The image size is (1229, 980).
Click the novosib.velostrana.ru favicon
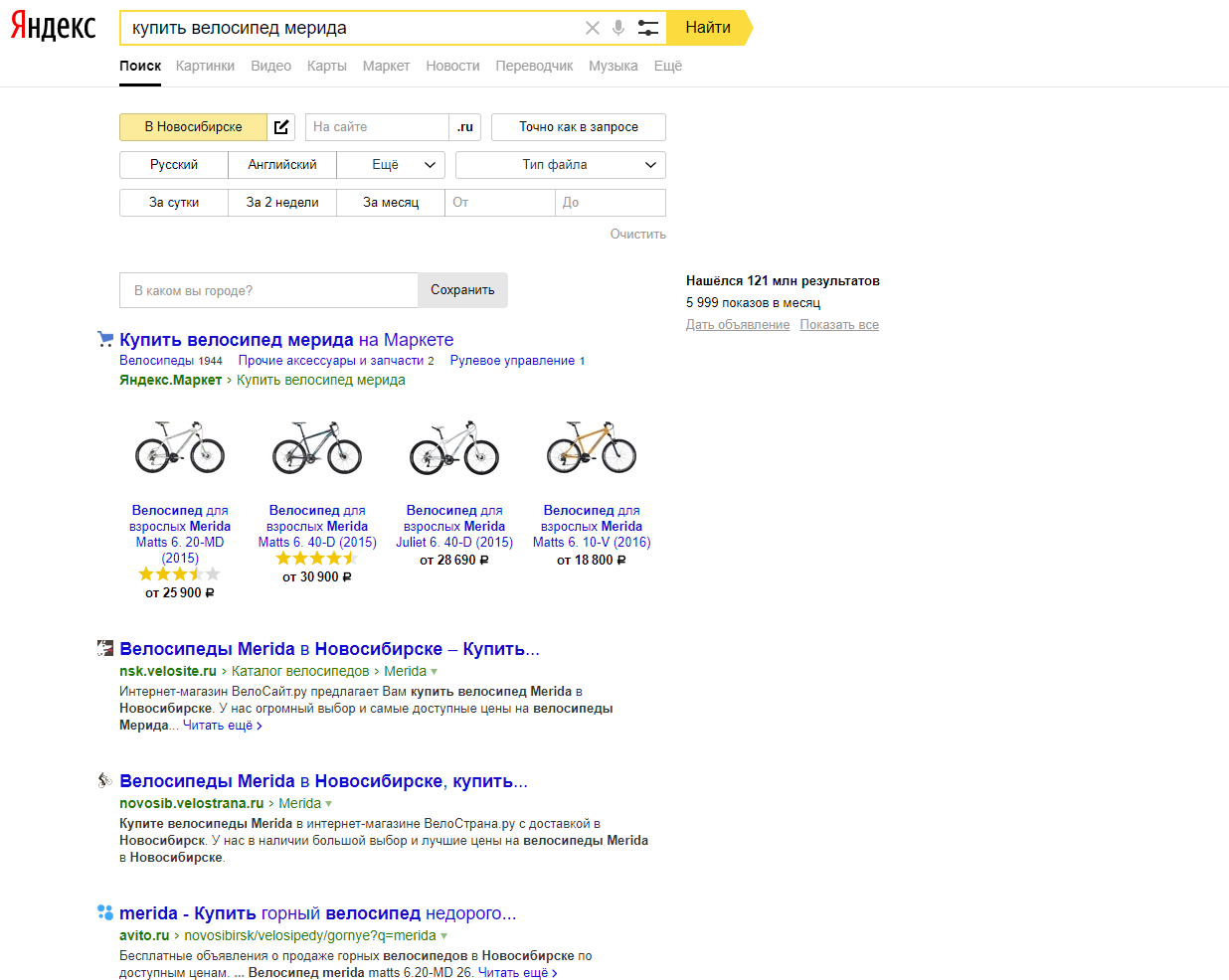point(105,780)
